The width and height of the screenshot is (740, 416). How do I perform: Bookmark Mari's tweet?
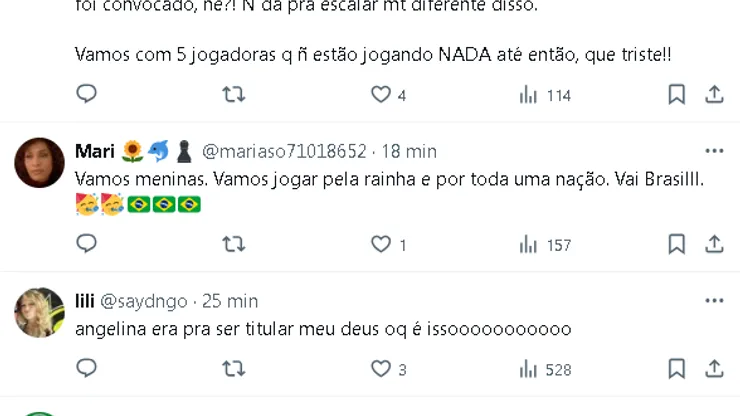point(677,244)
